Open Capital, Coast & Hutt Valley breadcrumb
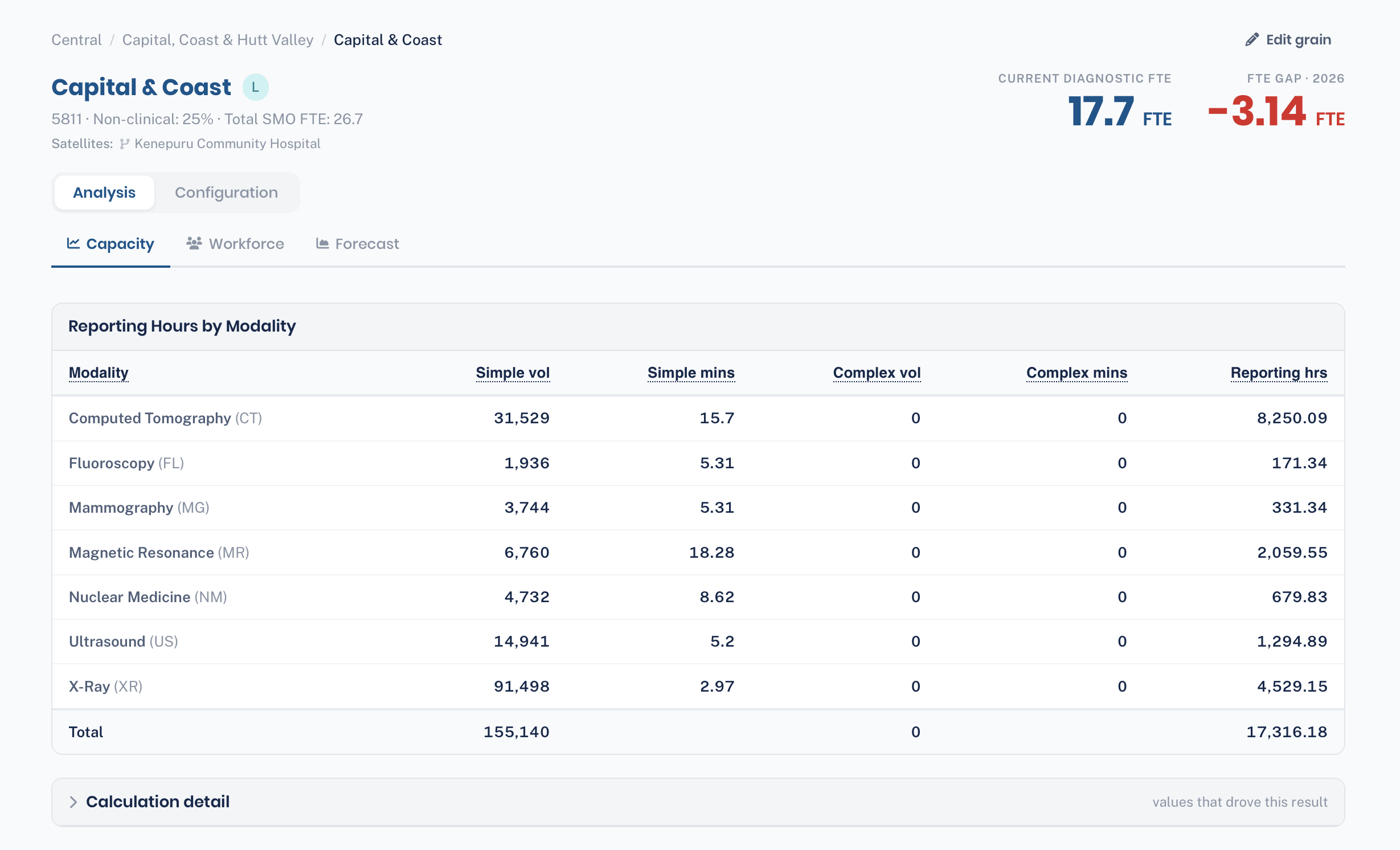This screenshot has width=1400, height=850. point(218,40)
